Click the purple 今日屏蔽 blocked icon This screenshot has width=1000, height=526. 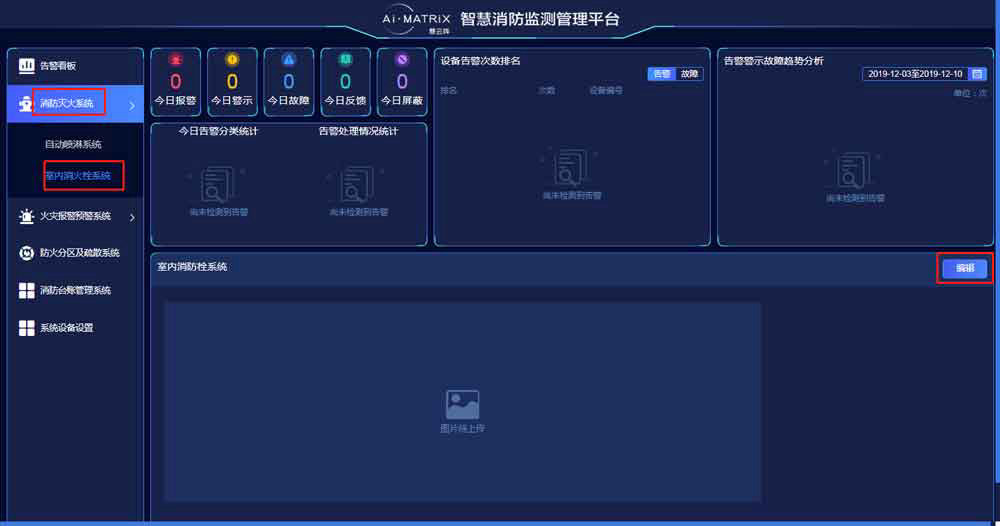point(402,60)
